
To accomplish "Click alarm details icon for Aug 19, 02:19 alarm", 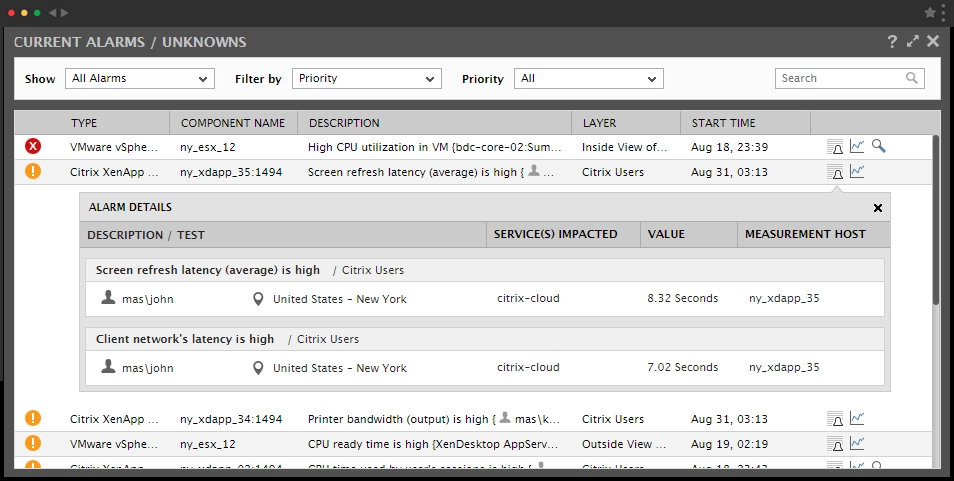I will point(835,444).
